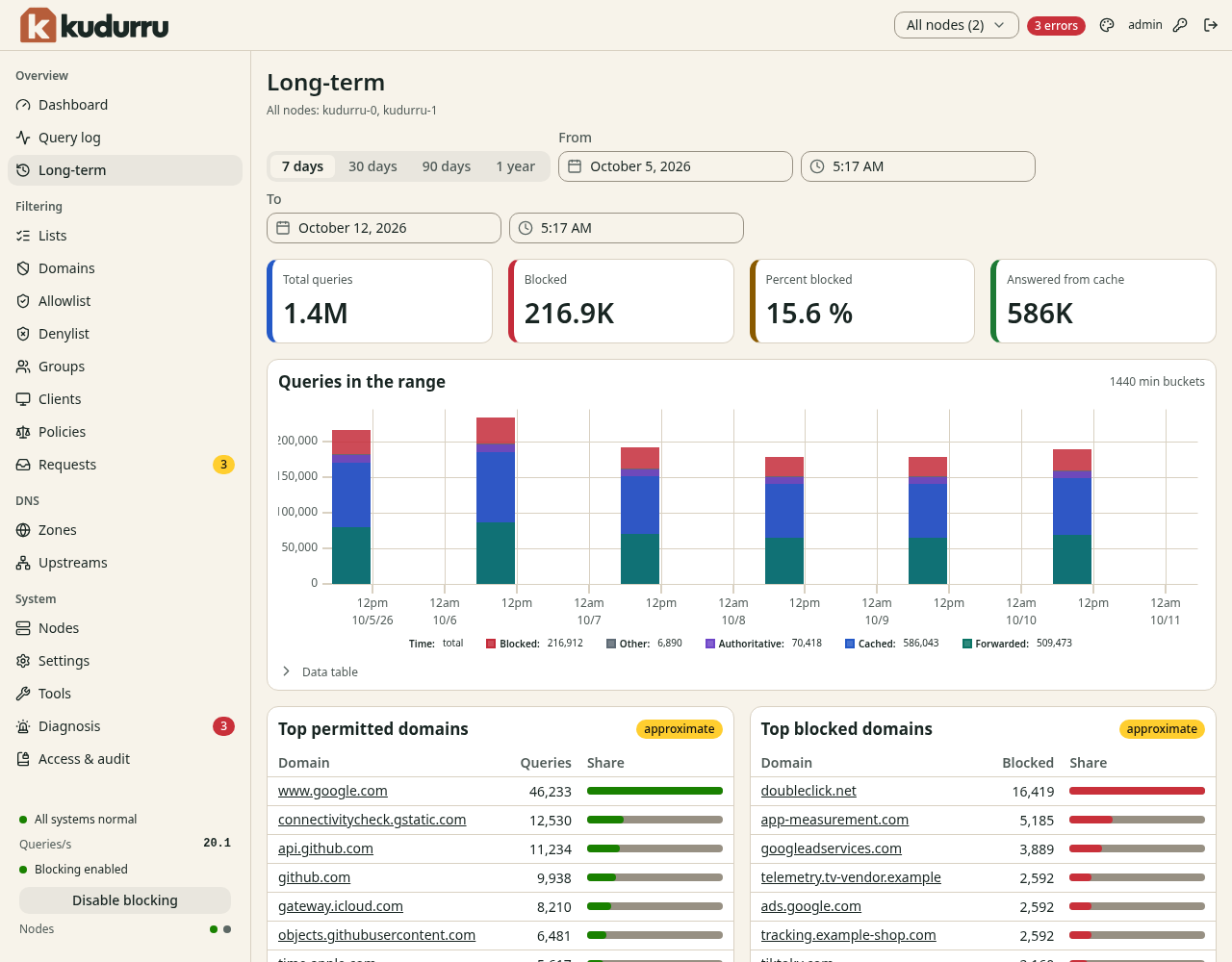Viewport: 1232px width, 962px height.
Task: Open Settings in the sidebar
Action: click(x=125, y=661)
